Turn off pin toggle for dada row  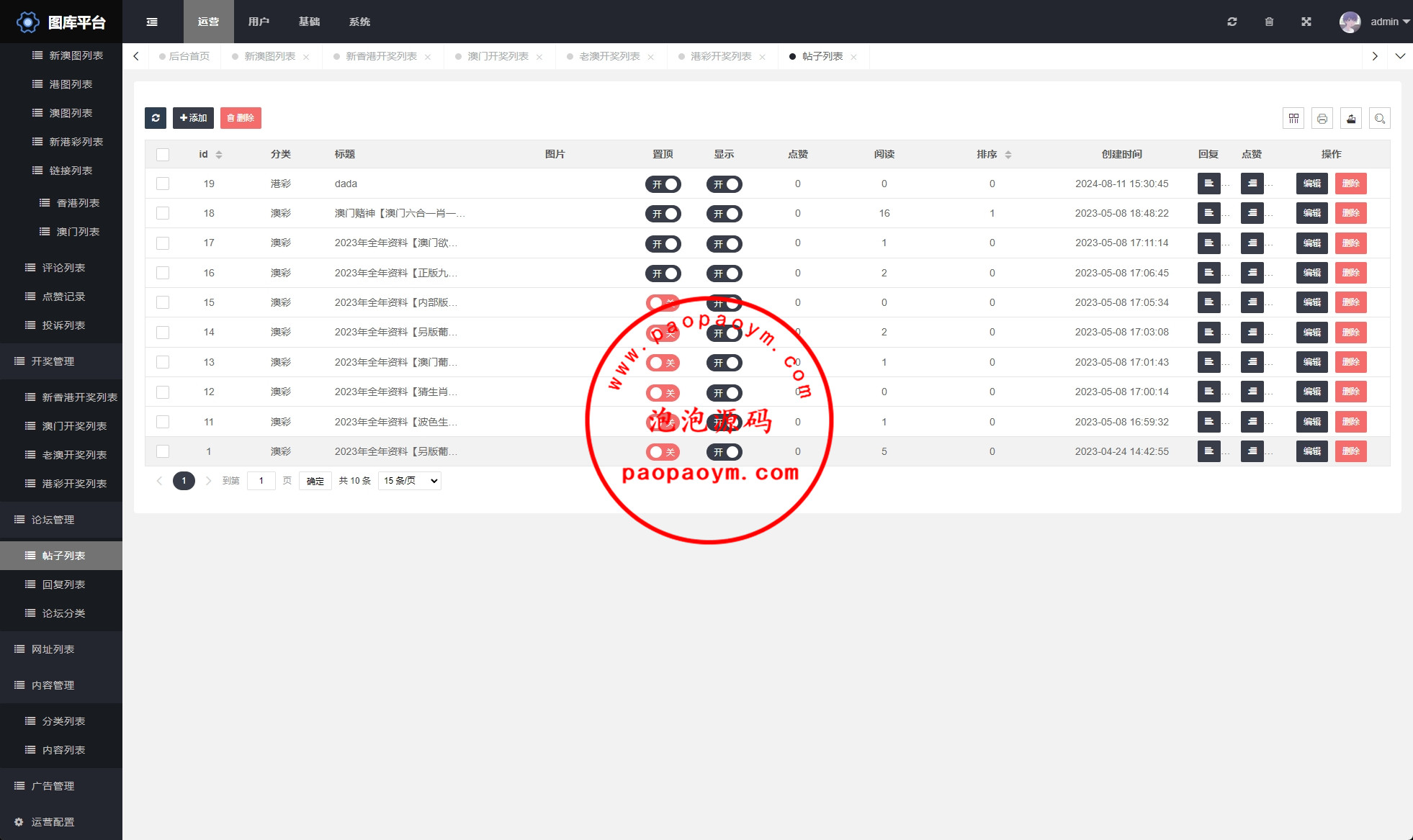pyautogui.click(x=663, y=184)
